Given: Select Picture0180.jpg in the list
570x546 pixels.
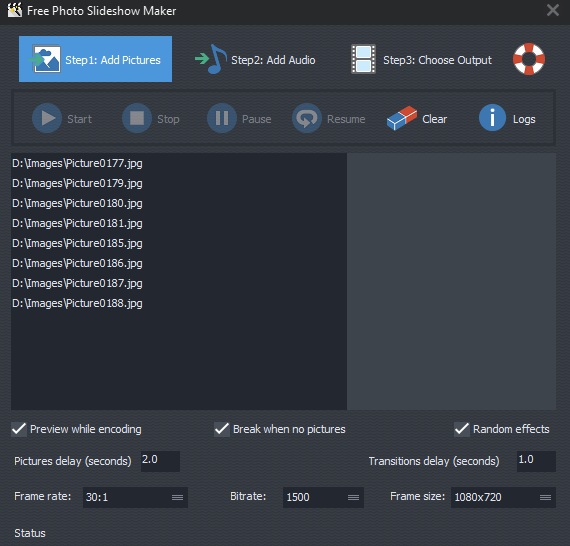Looking at the screenshot, I should [x=178, y=203].
